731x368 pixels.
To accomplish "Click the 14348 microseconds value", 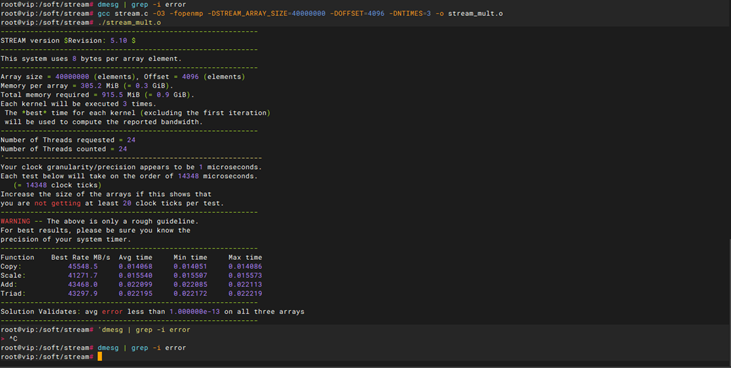I will click(188, 176).
